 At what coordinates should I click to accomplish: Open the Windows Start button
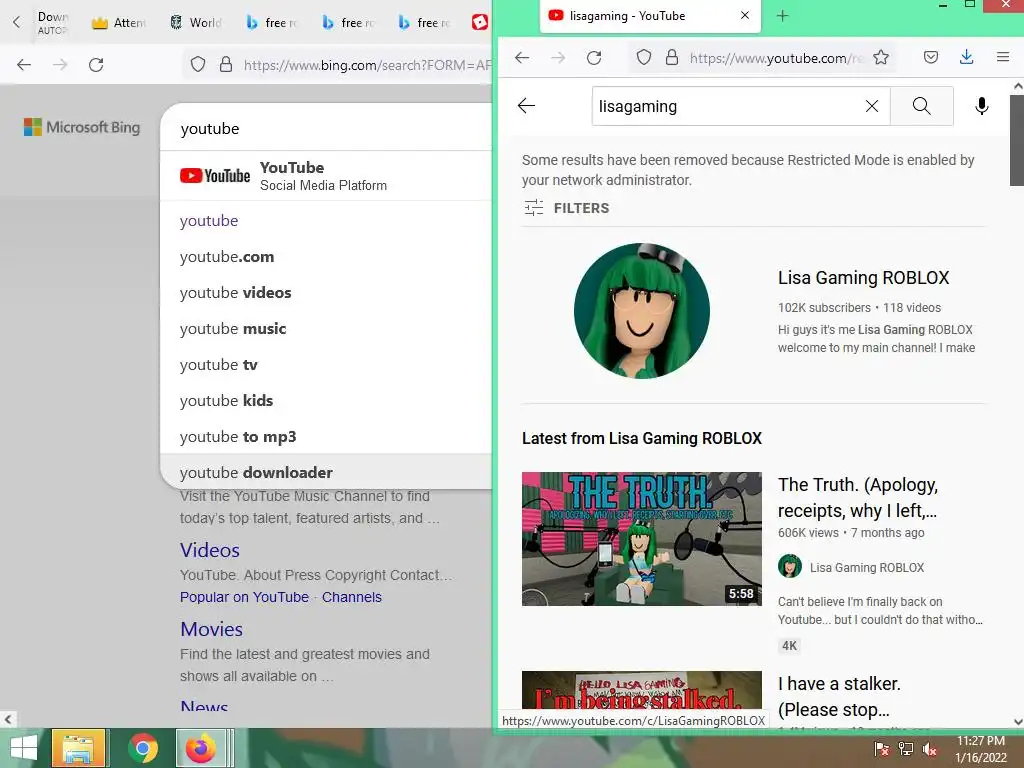[24, 748]
